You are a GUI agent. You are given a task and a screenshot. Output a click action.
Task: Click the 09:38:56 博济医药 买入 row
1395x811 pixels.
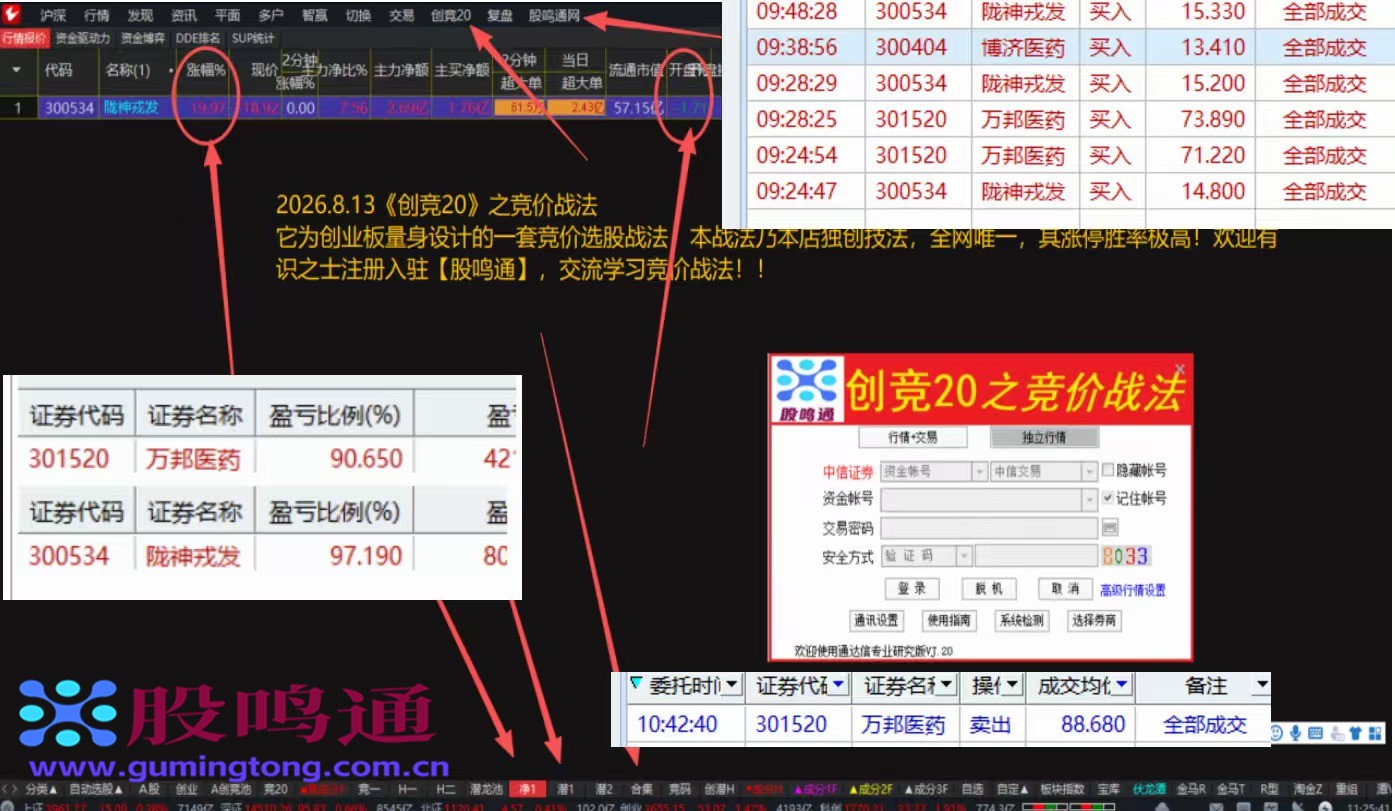1071,47
